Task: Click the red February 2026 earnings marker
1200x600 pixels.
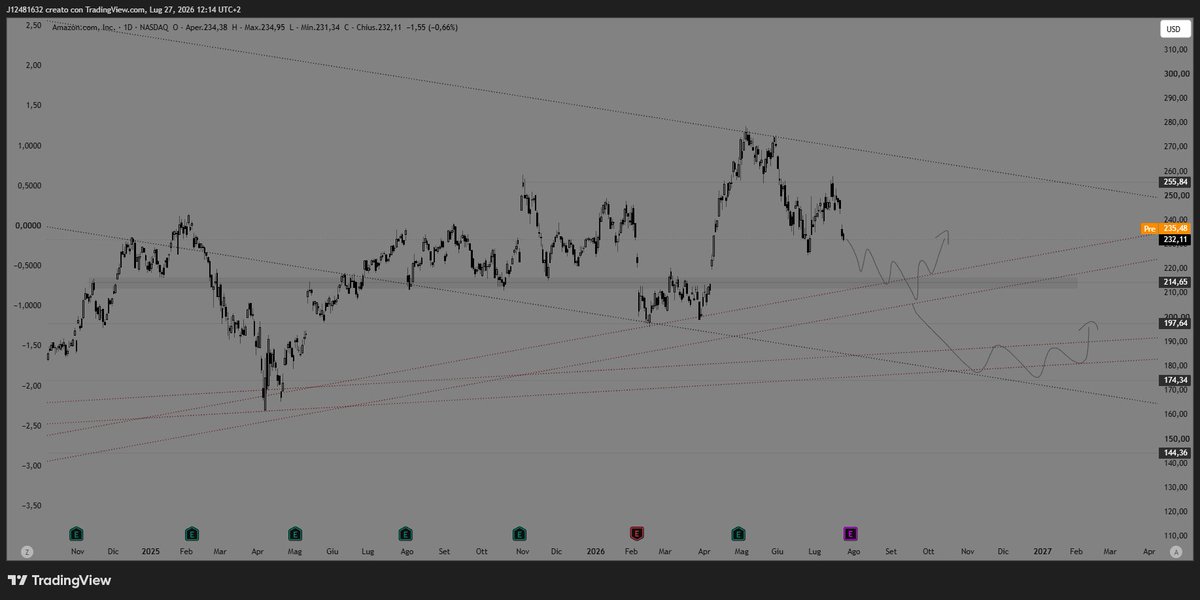Action: 636,533
